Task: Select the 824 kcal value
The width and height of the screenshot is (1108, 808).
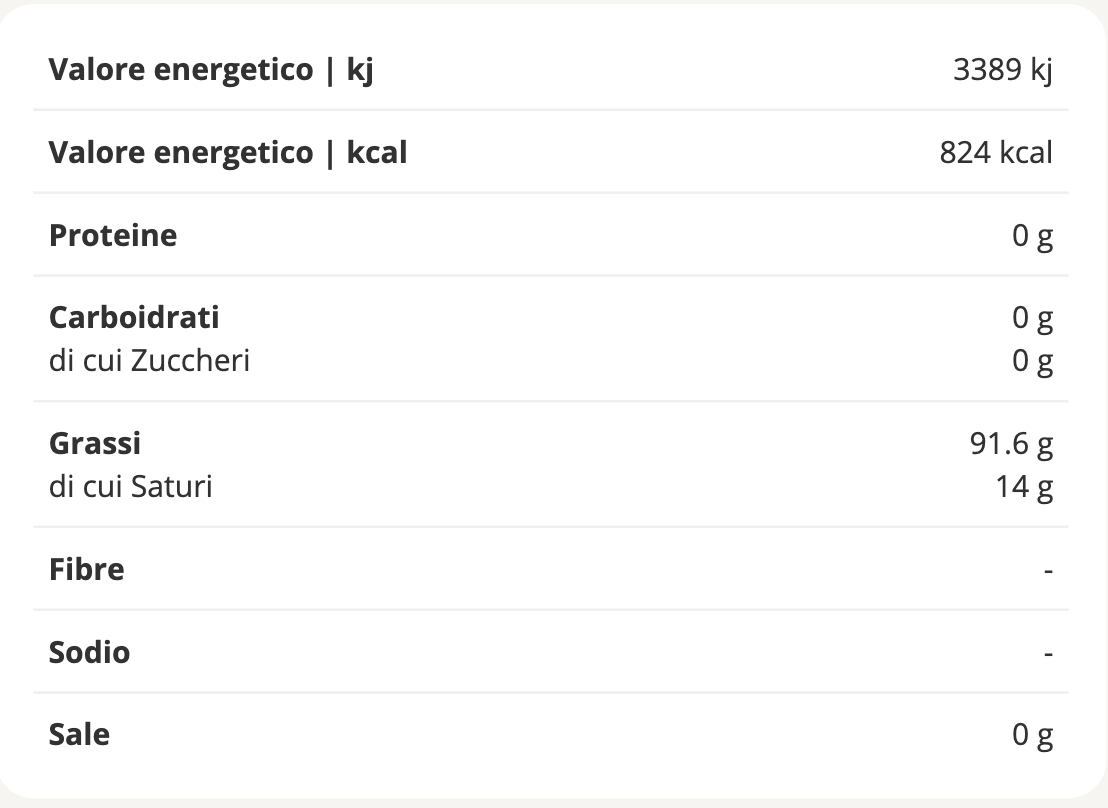Action: 996,153
